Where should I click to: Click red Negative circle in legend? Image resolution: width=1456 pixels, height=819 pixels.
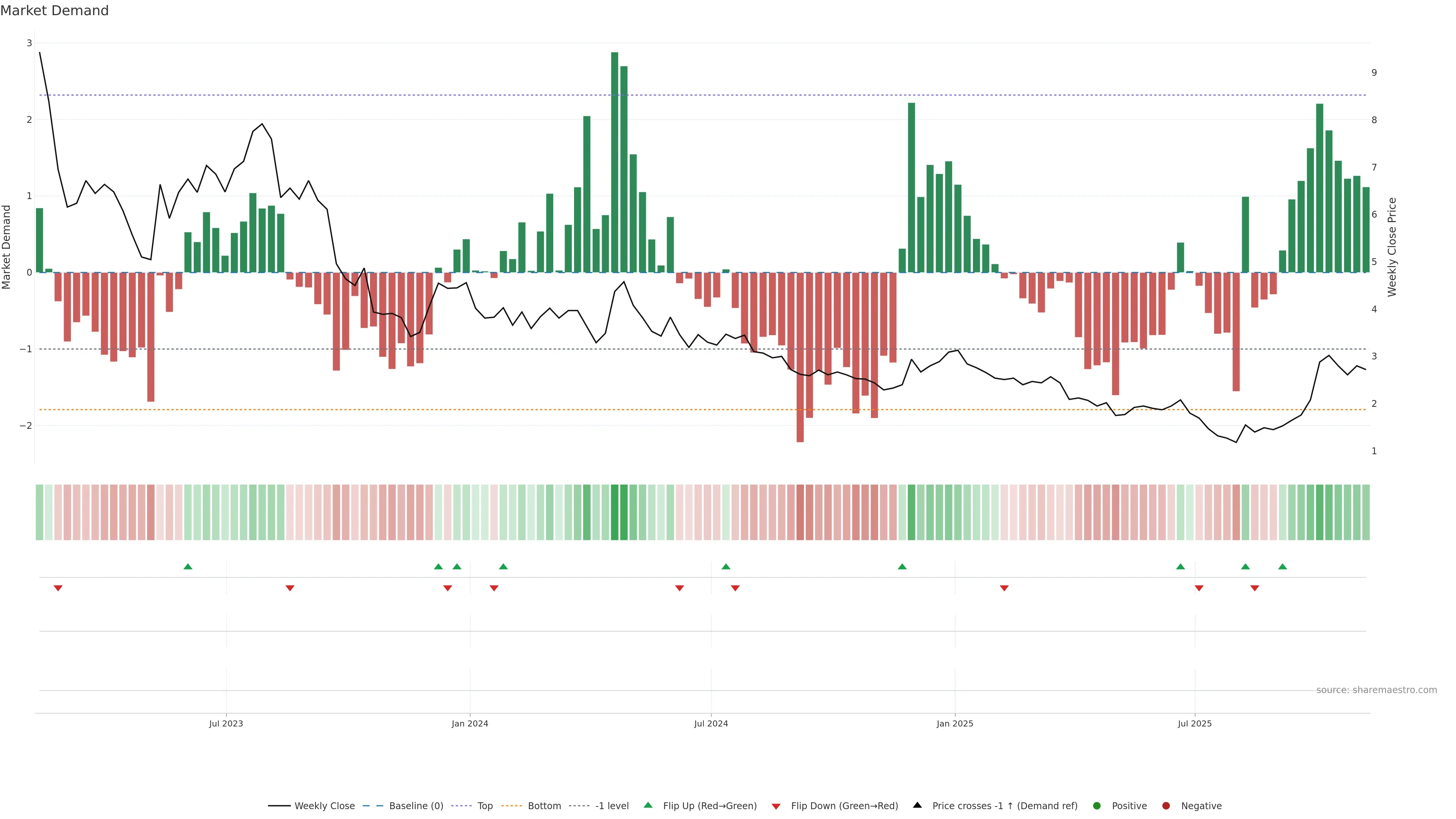pyautogui.click(x=1166, y=805)
